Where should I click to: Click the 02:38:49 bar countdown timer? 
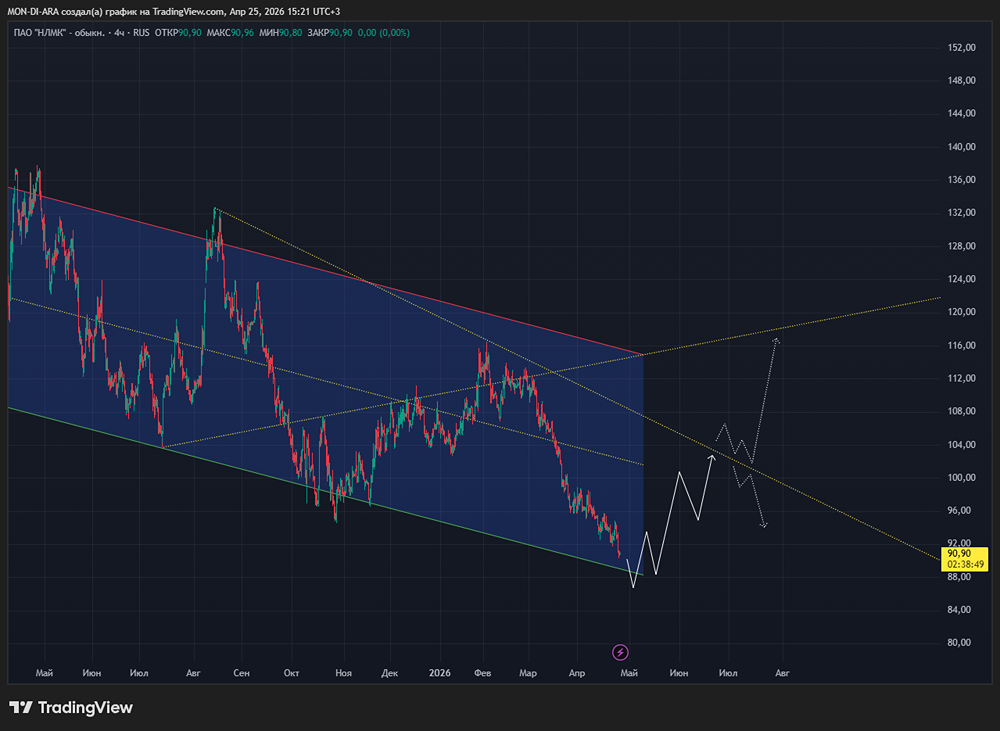pos(966,564)
